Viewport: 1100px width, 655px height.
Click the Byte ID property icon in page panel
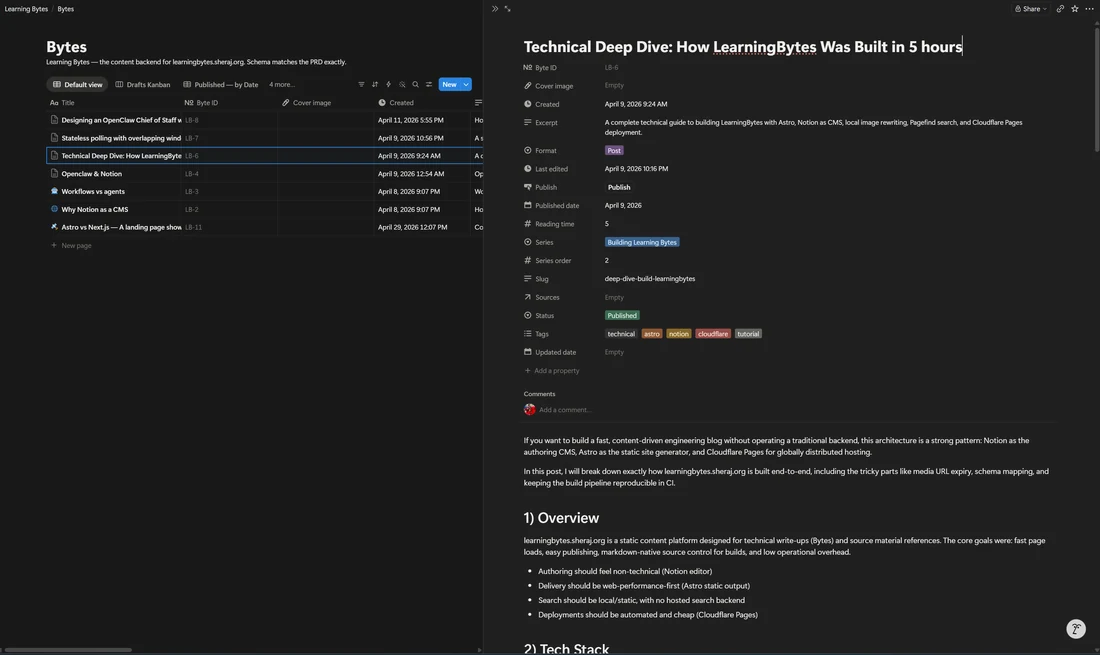tap(528, 67)
